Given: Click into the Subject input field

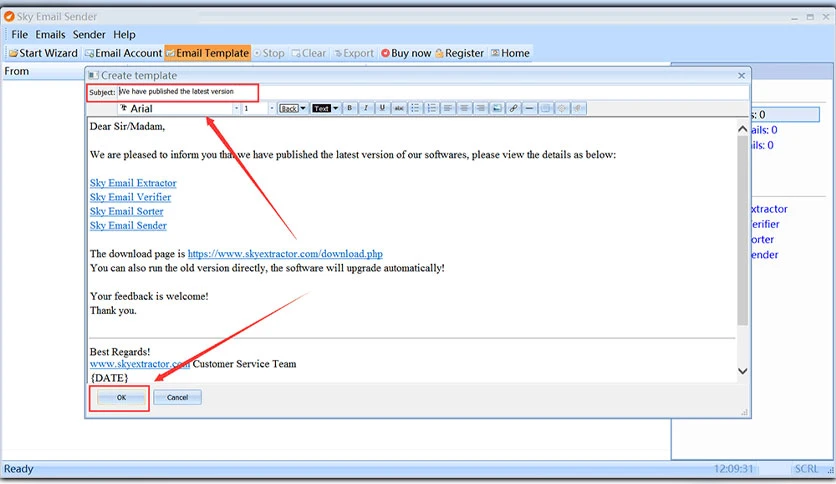Looking at the screenshot, I should pos(433,92).
